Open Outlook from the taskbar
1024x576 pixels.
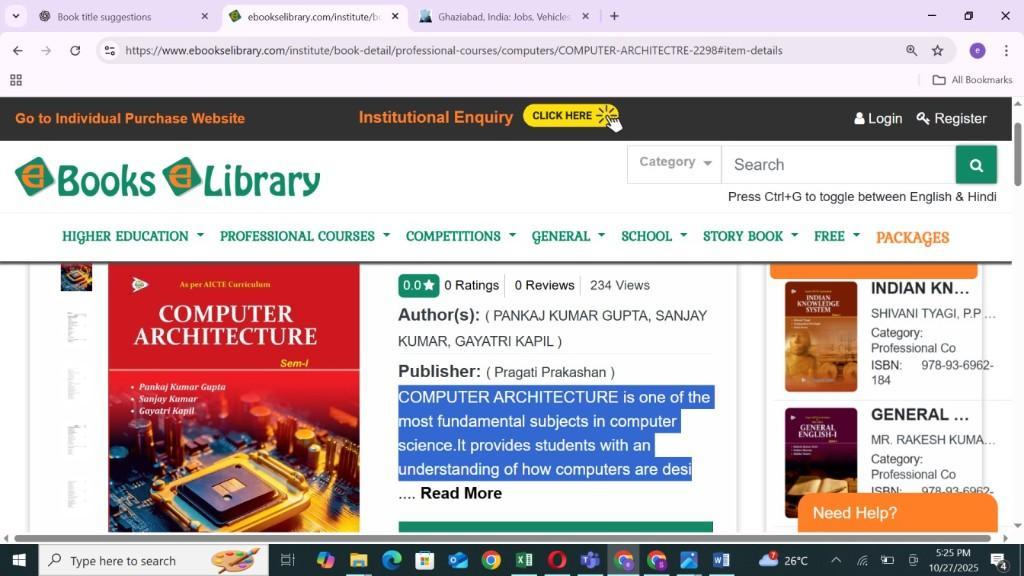coord(458,560)
